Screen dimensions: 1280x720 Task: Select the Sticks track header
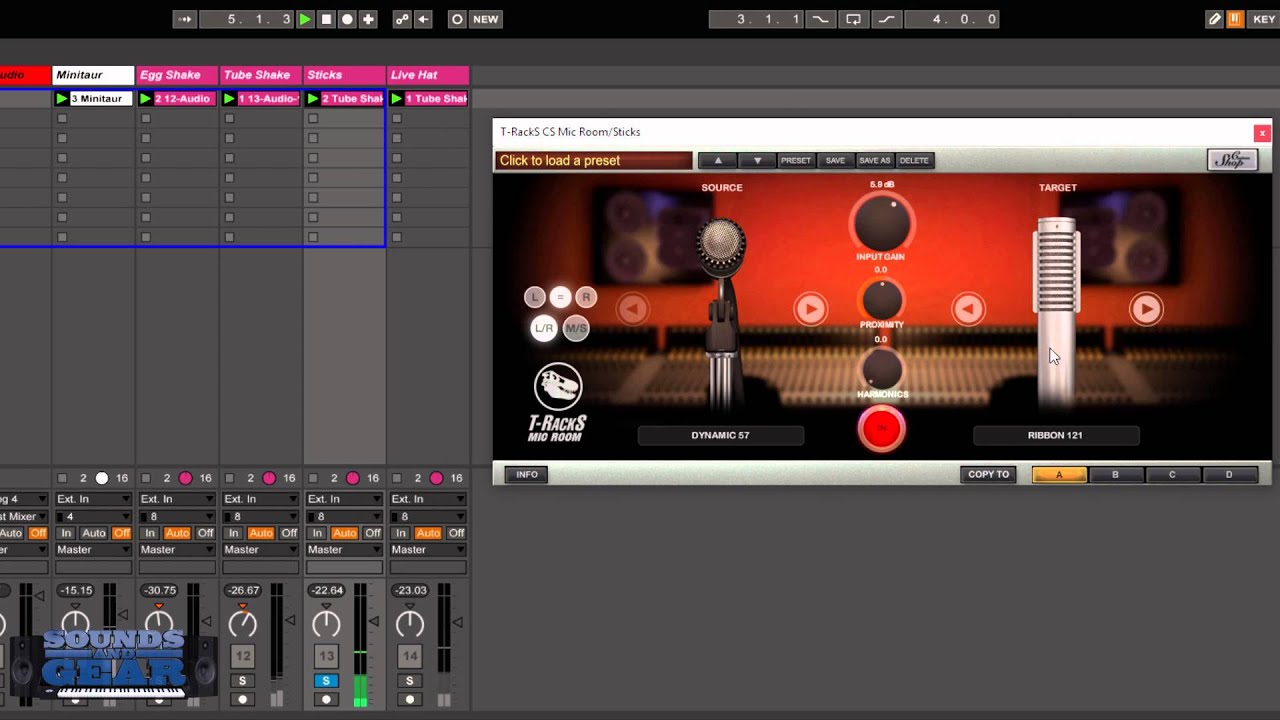(x=345, y=75)
